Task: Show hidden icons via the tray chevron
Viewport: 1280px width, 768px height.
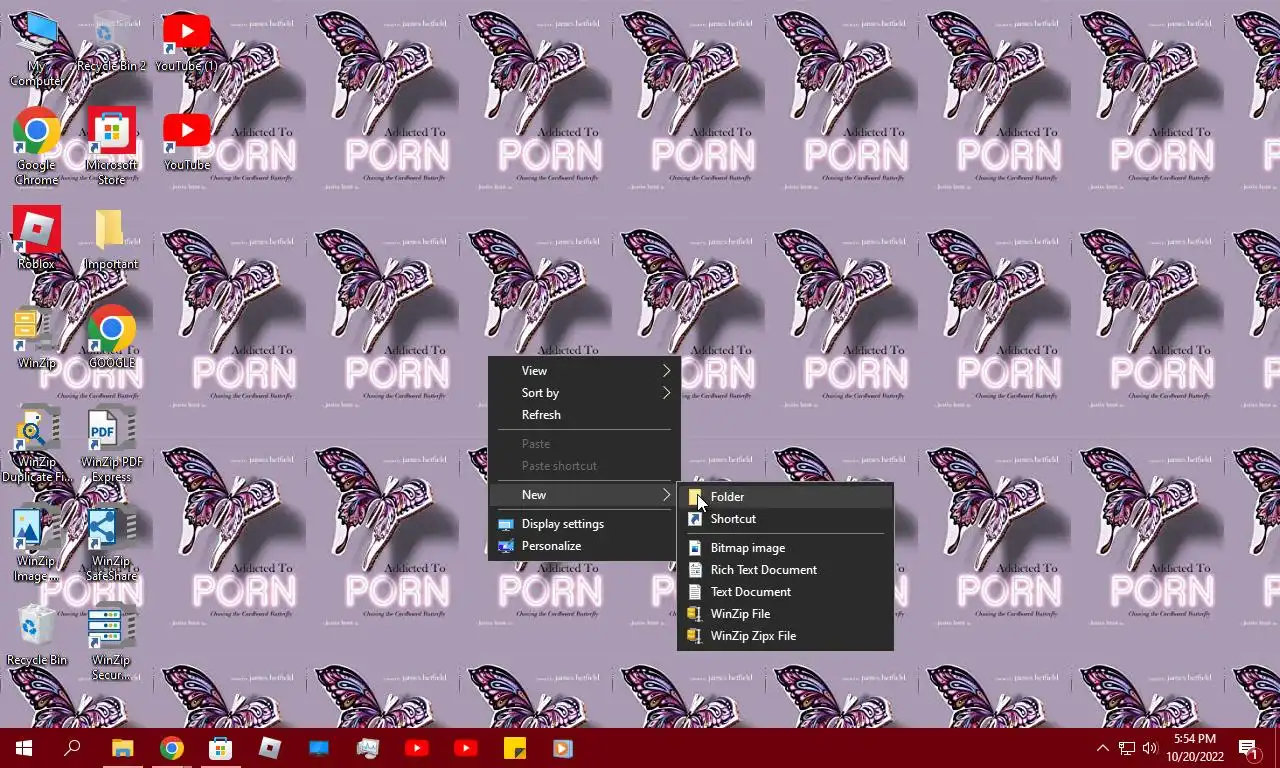Action: [x=1102, y=748]
